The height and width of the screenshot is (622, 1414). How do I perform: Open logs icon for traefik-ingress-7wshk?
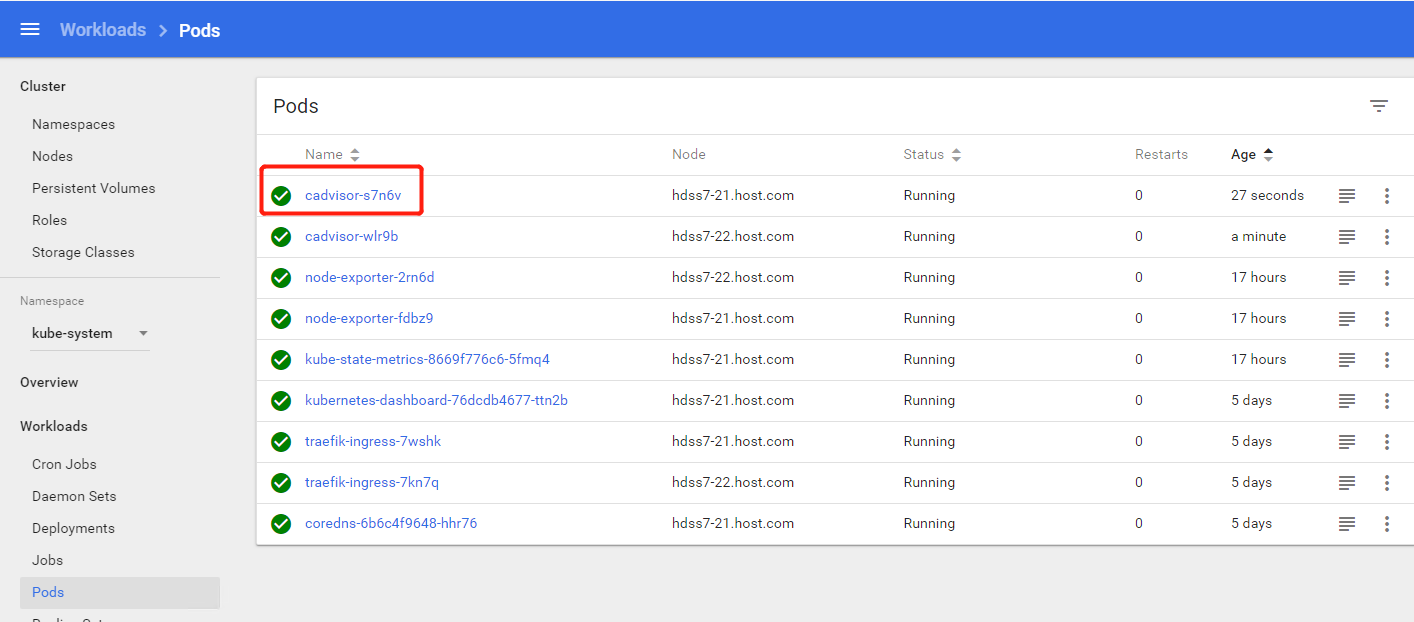click(1347, 442)
